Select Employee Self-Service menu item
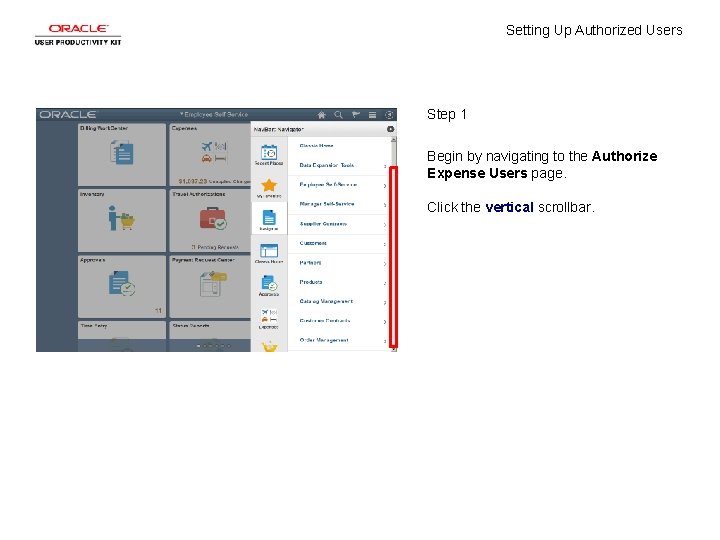The image size is (720, 540). pos(328,185)
